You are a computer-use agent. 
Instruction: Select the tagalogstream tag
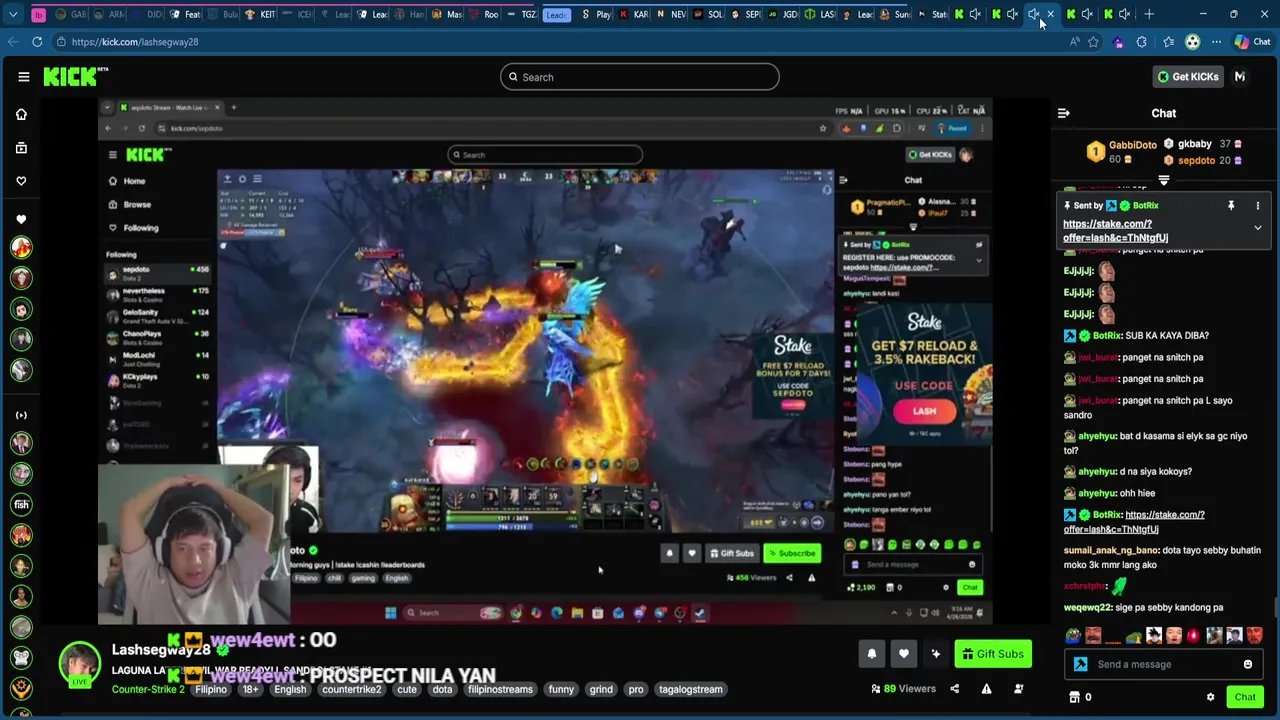(x=690, y=689)
